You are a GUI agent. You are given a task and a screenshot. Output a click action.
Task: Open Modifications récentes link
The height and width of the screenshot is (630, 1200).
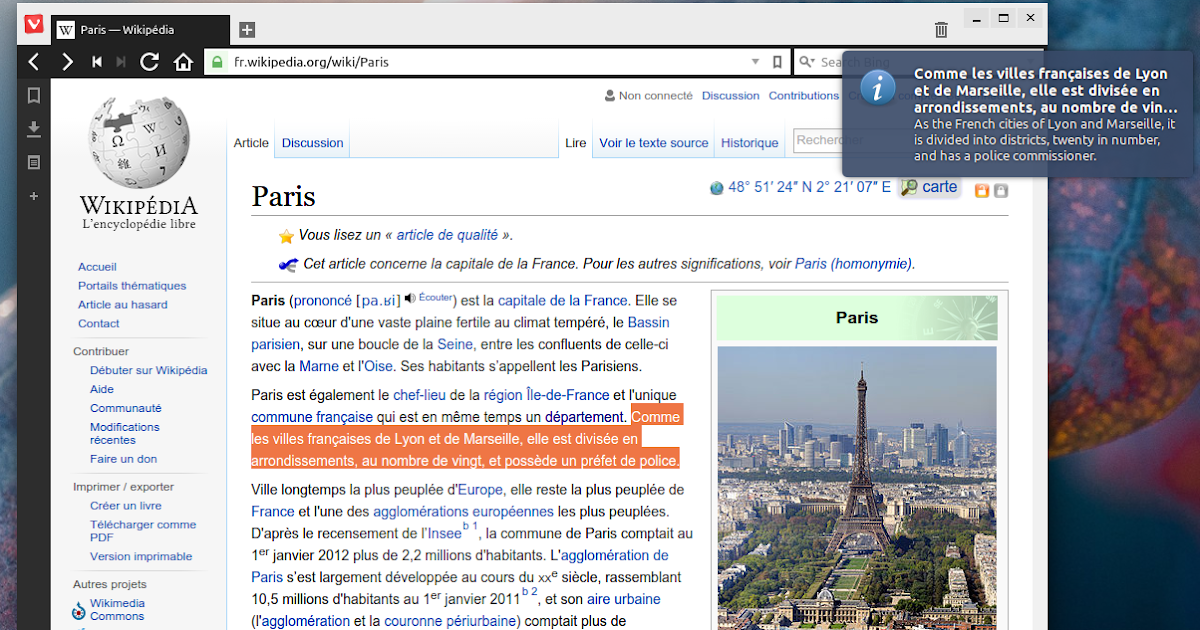click(125, 433)
